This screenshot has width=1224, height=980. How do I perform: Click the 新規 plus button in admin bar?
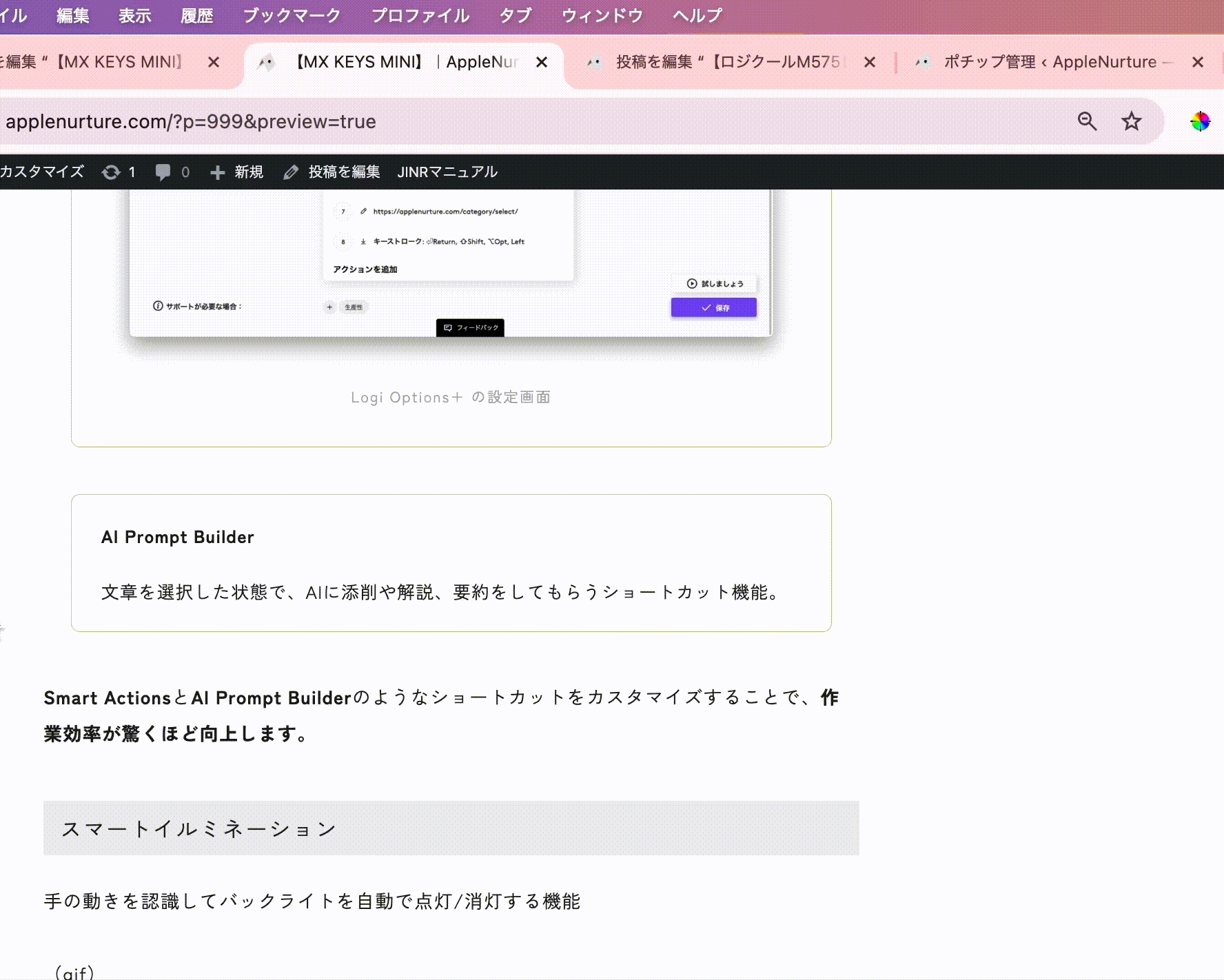[x=236, y=172]
